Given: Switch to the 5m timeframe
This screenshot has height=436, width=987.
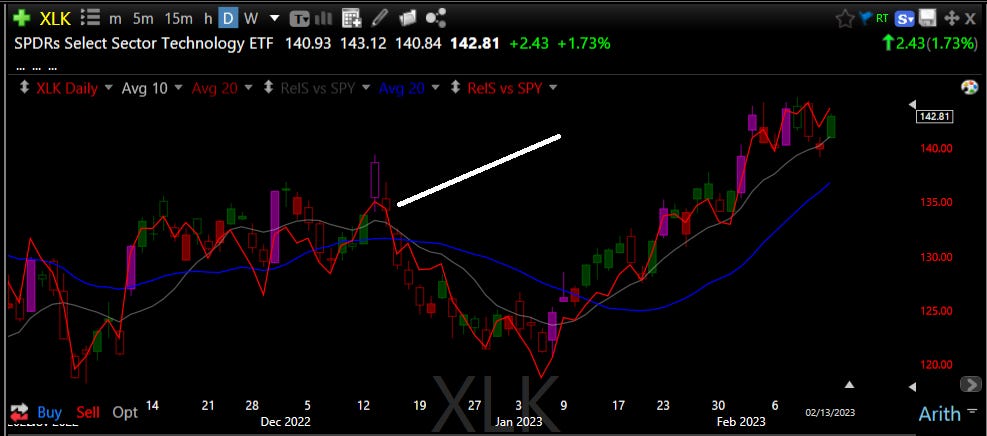Looking at the screenshot, I should click(x=143, y=19).
